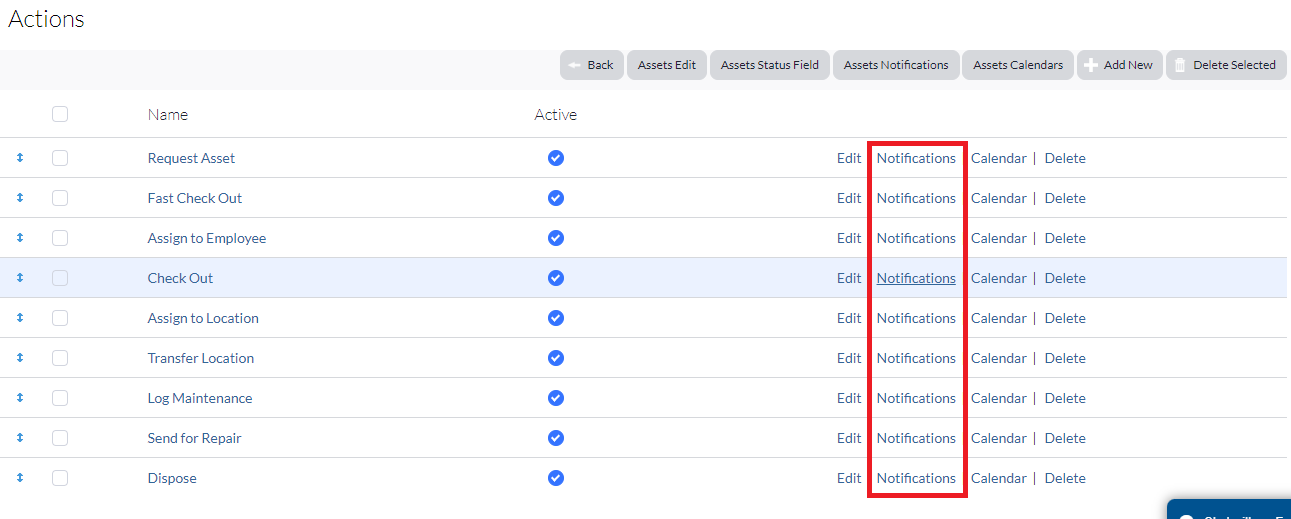Click the reorder handle for Assign to Location
Screen dimensions: 1291x519
pyautogui.click(x=19, y=318)
